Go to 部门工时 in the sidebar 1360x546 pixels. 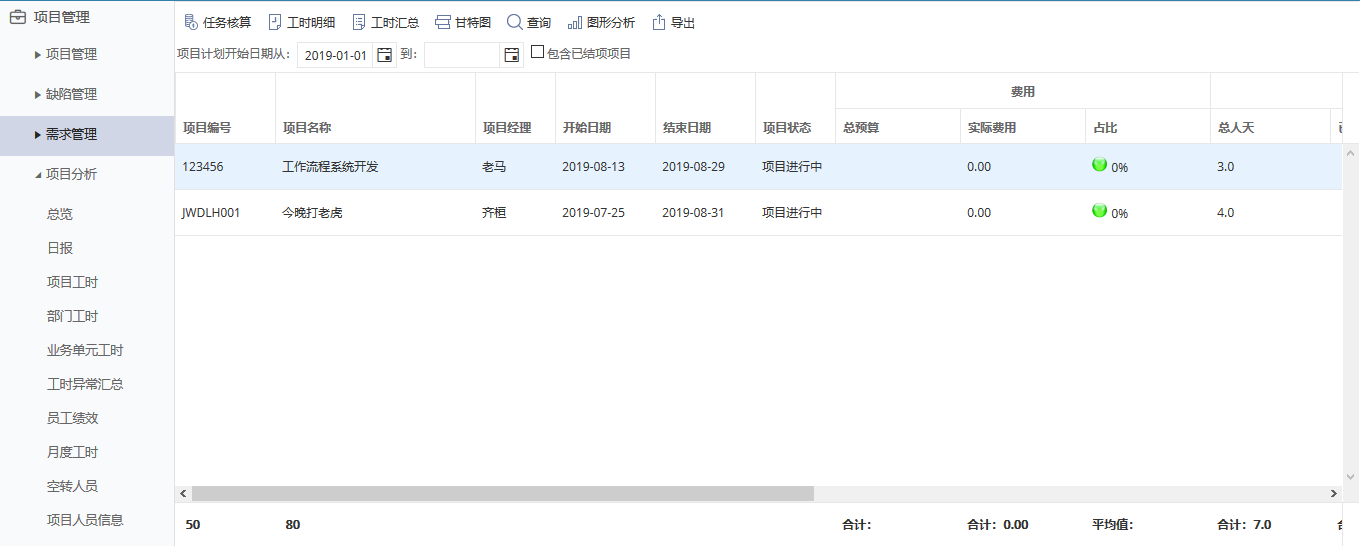pyautogui.click(x=72, y=316)
